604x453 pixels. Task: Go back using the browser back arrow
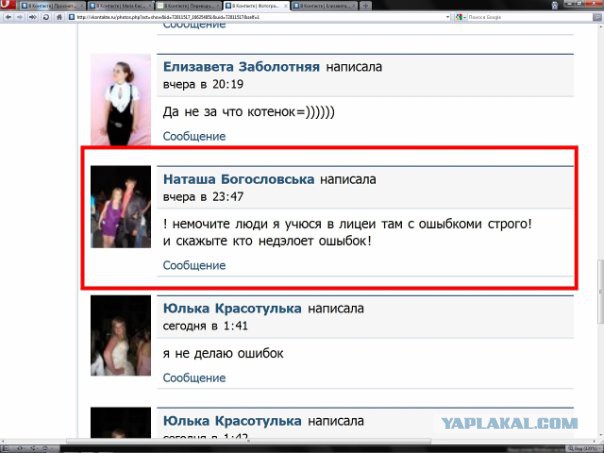point(8,17)
